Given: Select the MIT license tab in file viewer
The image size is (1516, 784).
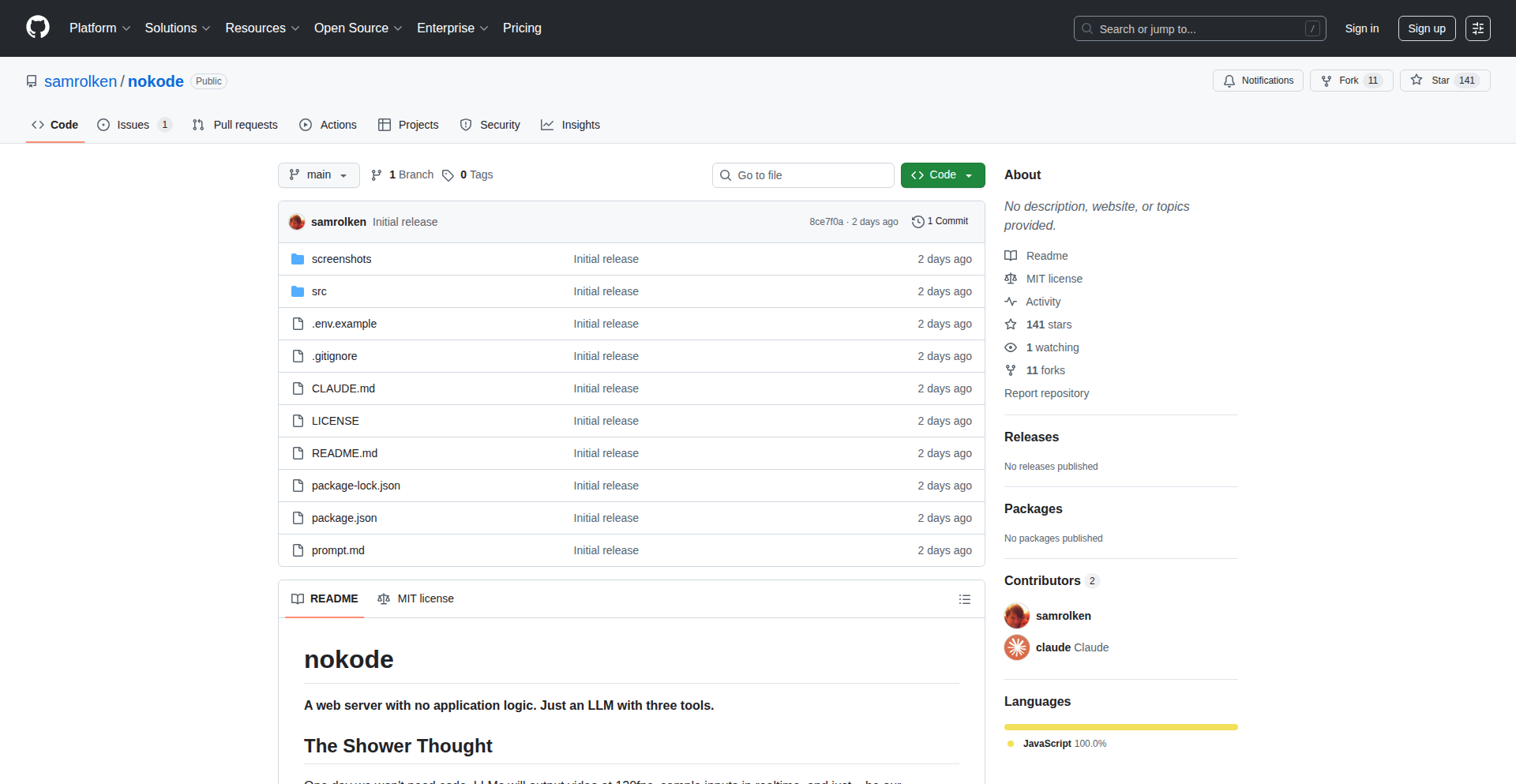Looking at the screenshot, I should pyautogui.click(x=415, y=599).
